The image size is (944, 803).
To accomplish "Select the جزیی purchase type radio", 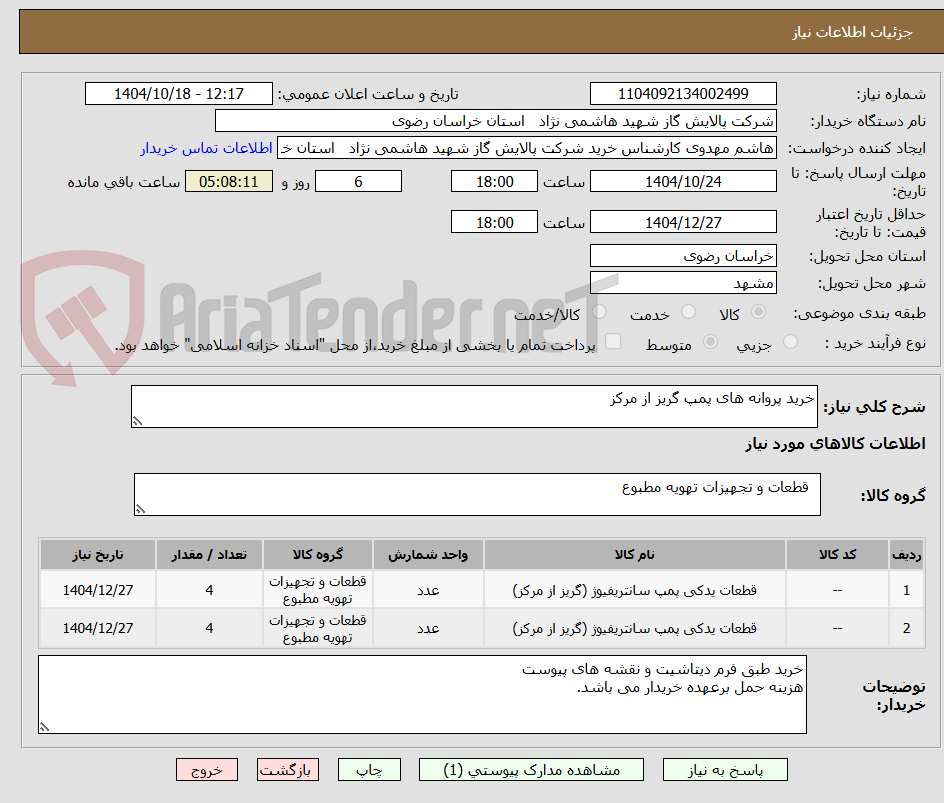I will [790, 342].
